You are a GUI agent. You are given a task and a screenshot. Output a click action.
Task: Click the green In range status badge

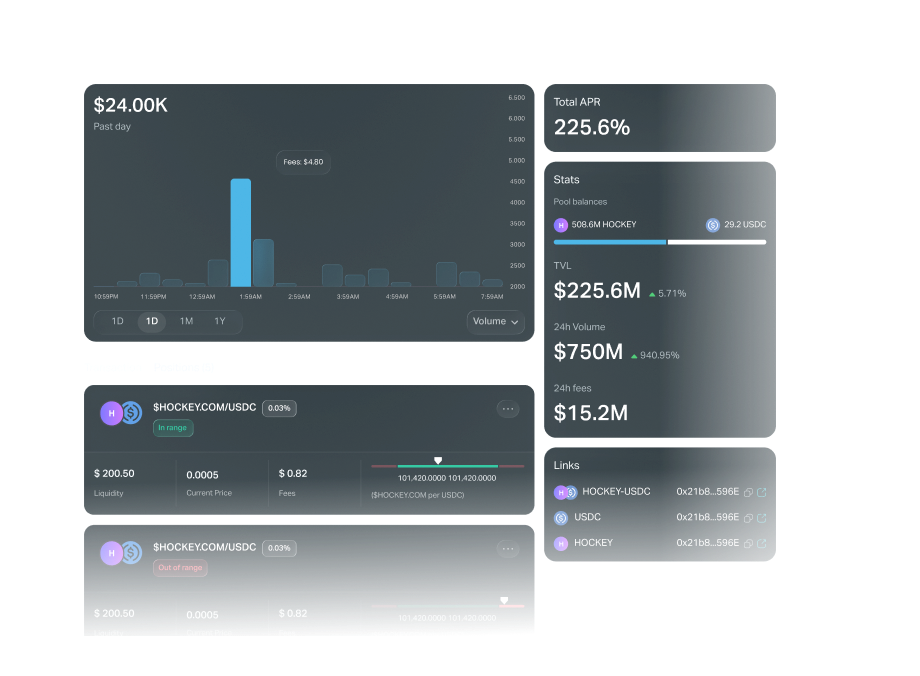point(173,428)
